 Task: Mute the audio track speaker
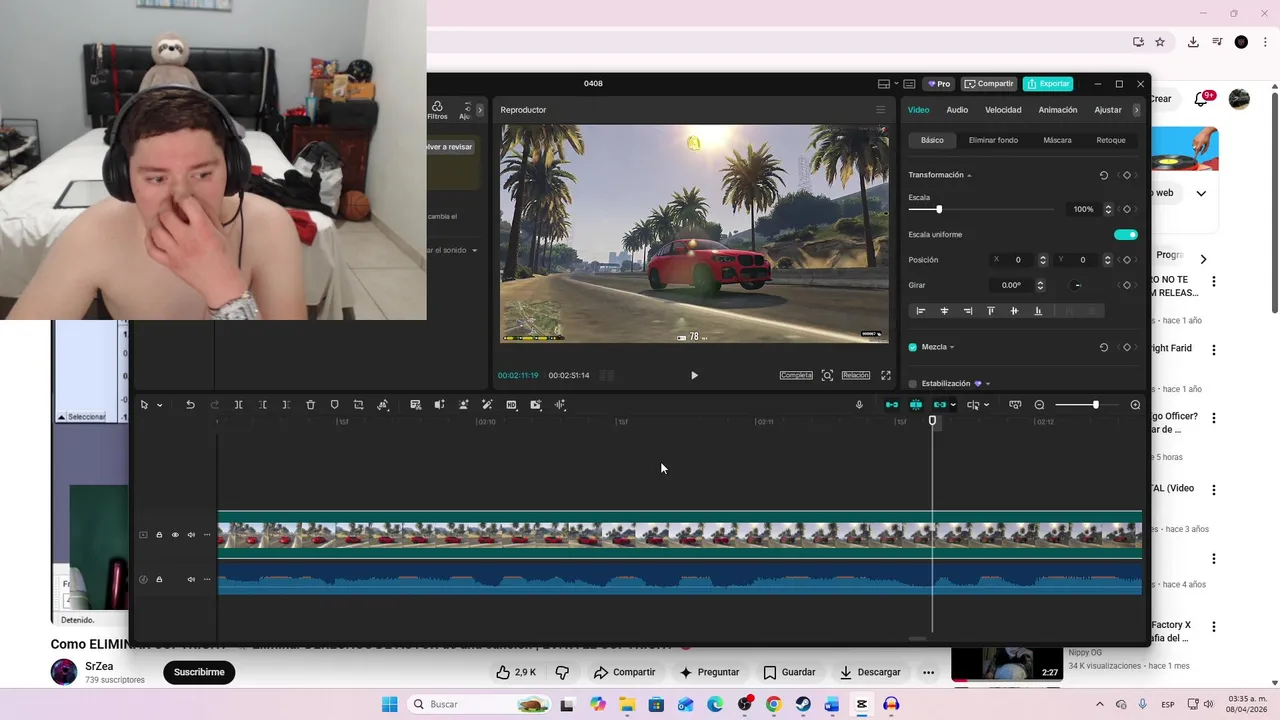click(191, 579)
